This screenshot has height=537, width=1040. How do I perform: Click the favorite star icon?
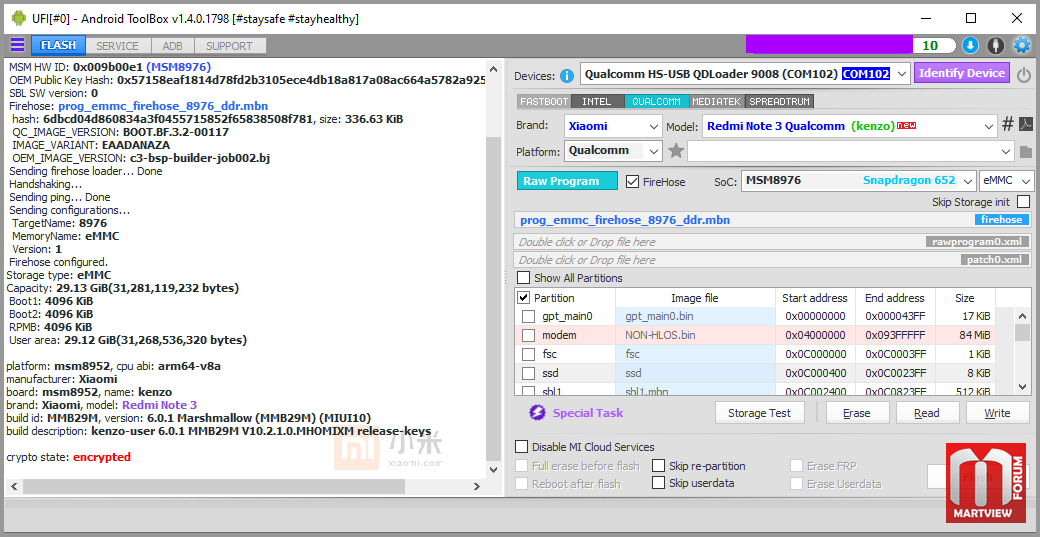[x=676, y=151]
